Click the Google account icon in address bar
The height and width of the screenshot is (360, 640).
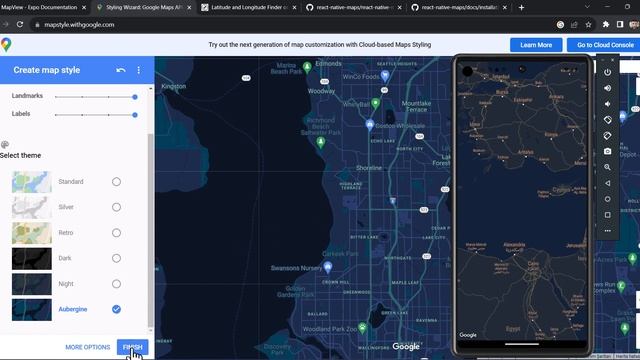(560, 24)
